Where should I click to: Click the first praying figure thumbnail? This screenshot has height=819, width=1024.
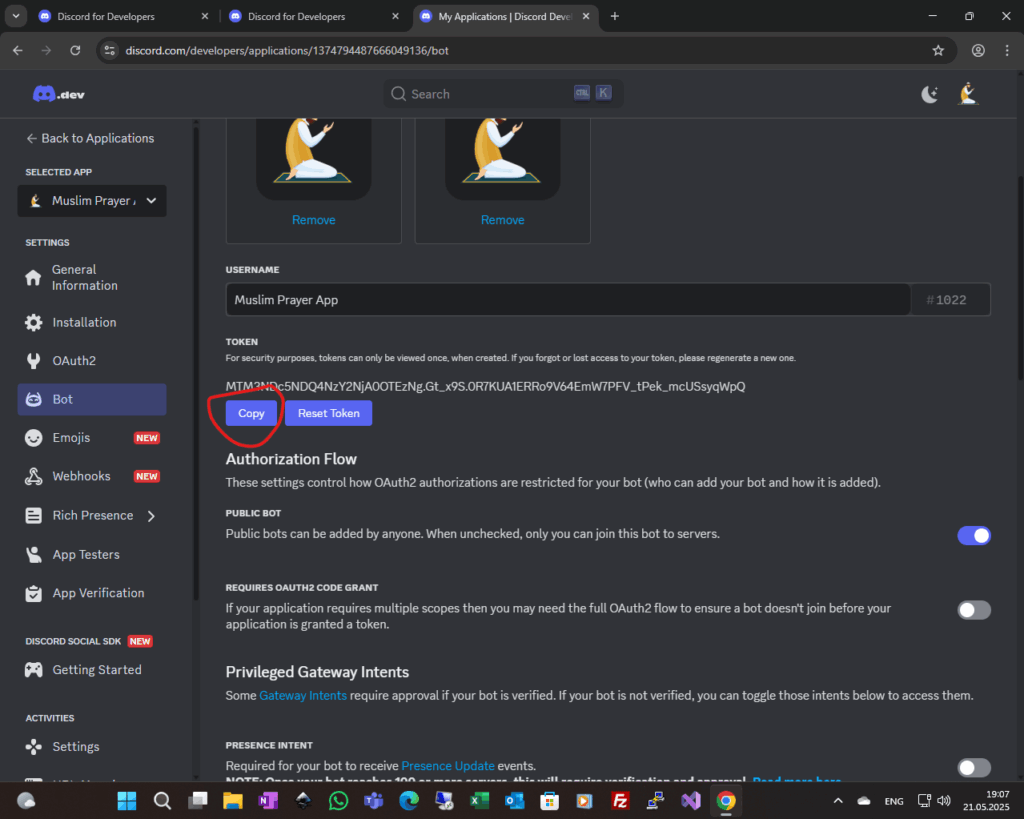coord(313,158)
